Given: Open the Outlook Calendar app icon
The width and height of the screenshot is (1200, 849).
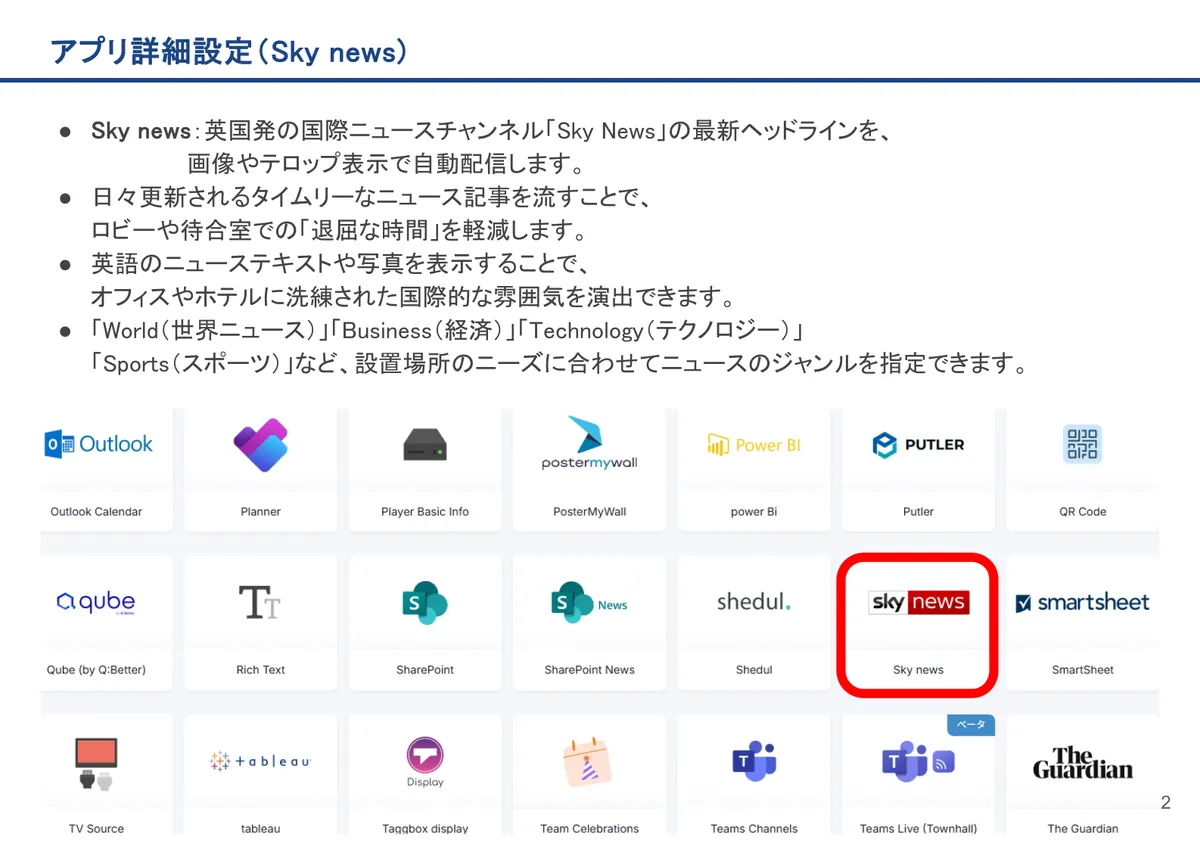Looking at the screenshot, I should 98,444.
